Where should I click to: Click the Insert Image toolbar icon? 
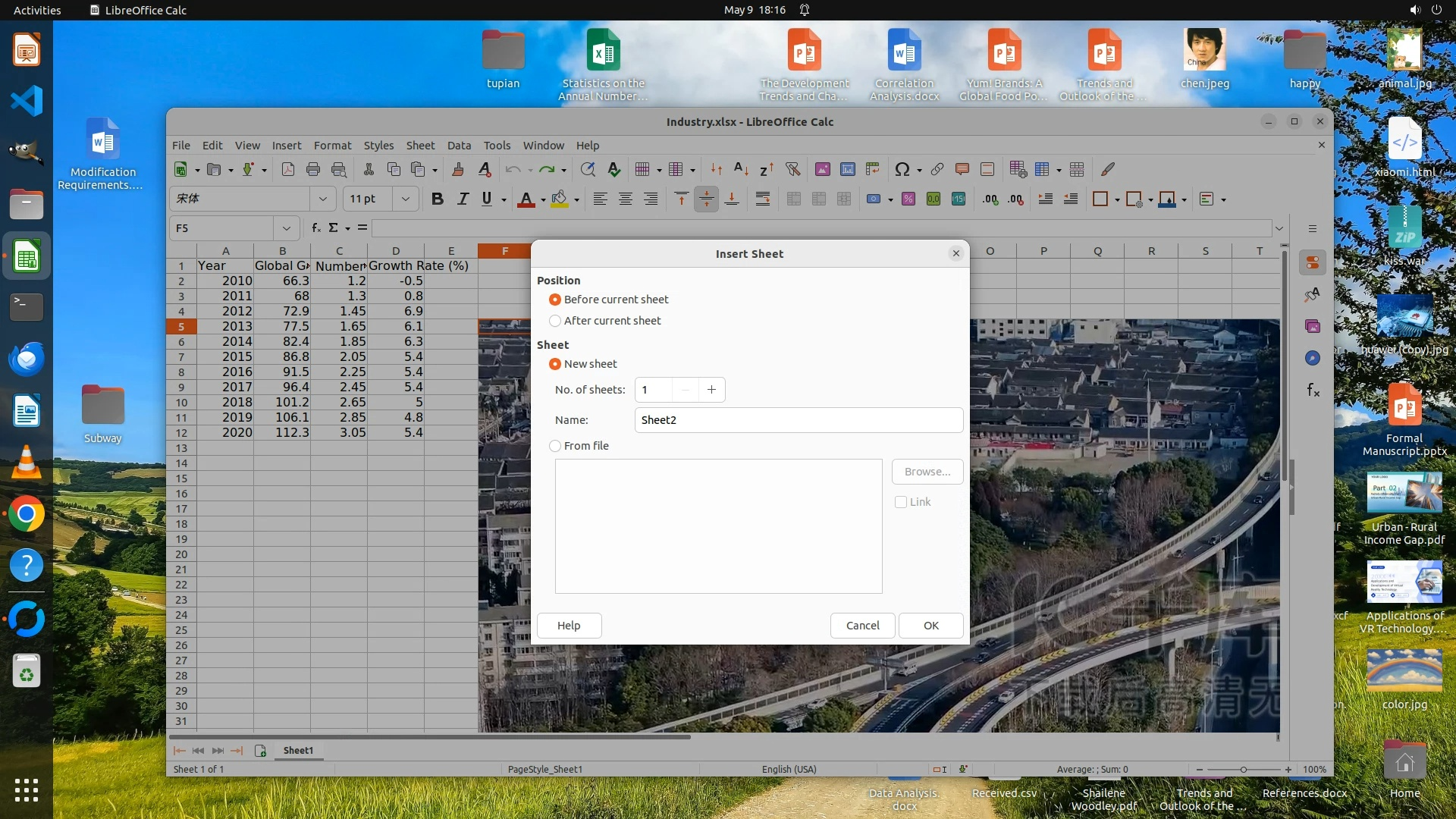coord(822,169)
